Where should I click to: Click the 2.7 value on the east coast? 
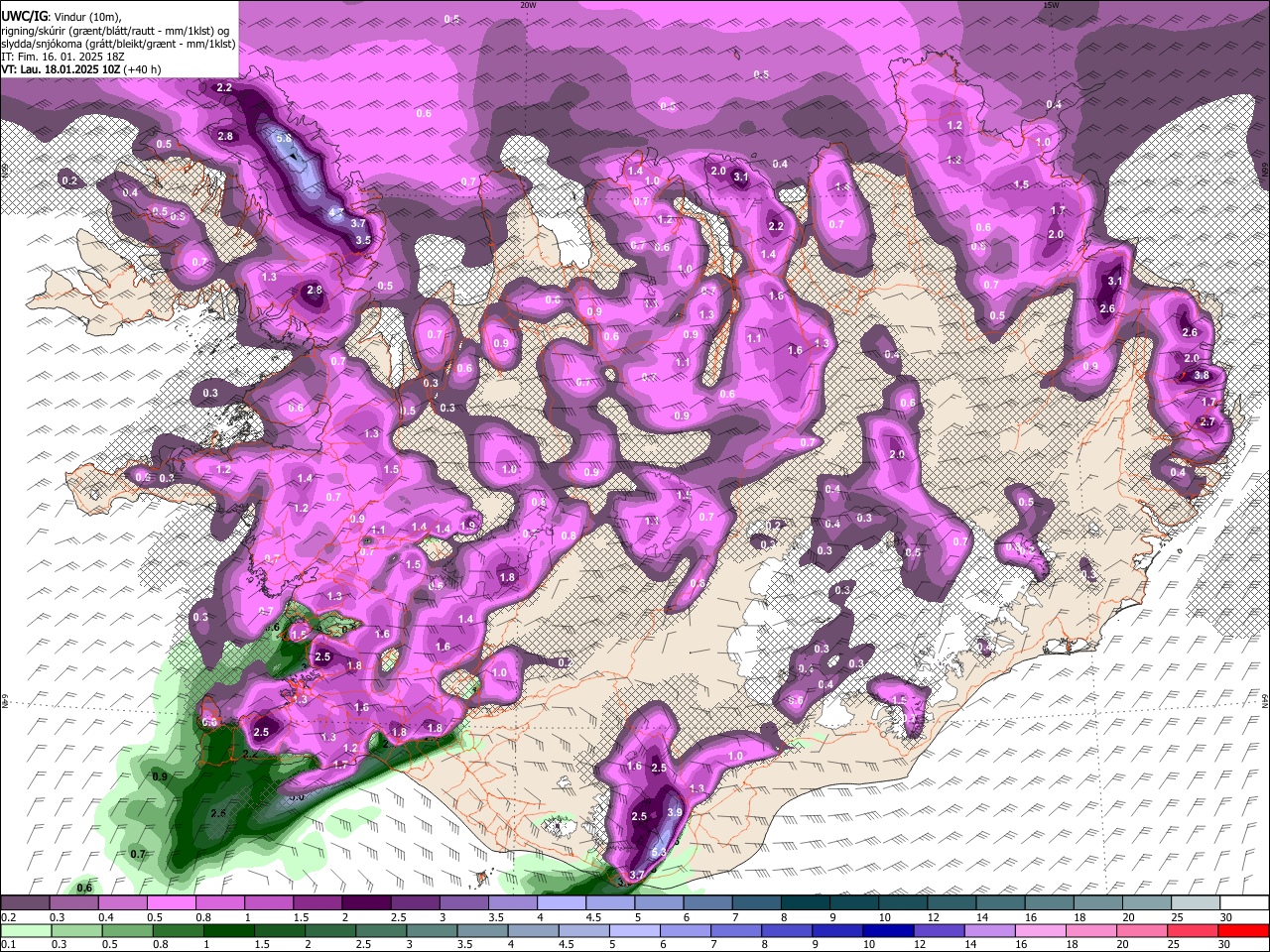coord(1207,421)
